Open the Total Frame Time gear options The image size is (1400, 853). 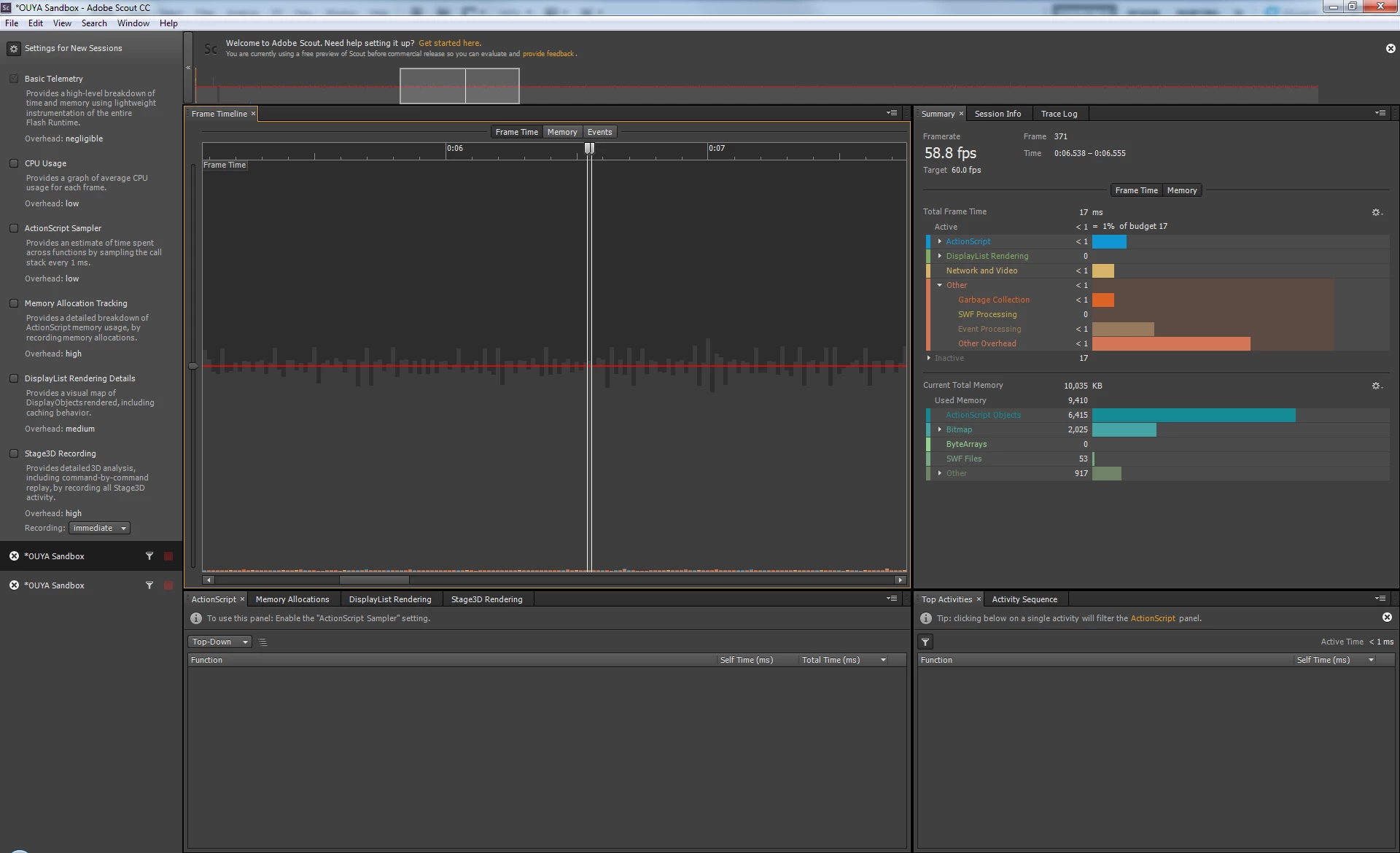pos(1376,212)
